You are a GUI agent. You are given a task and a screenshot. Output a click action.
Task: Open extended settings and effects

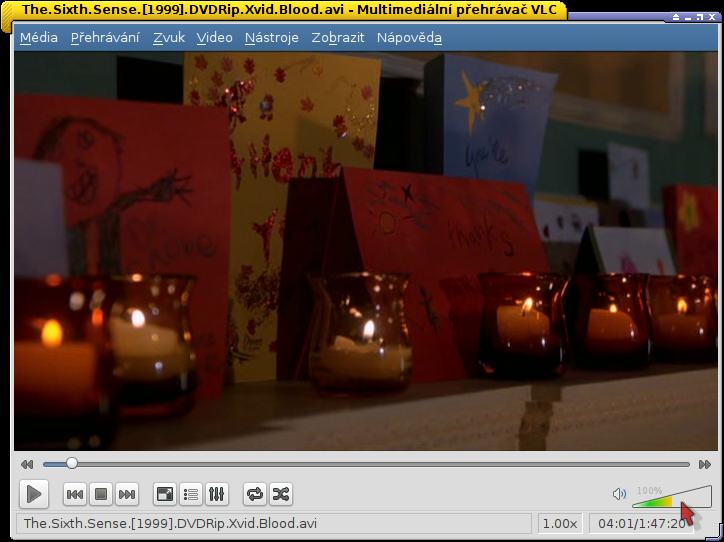point(217,494)
